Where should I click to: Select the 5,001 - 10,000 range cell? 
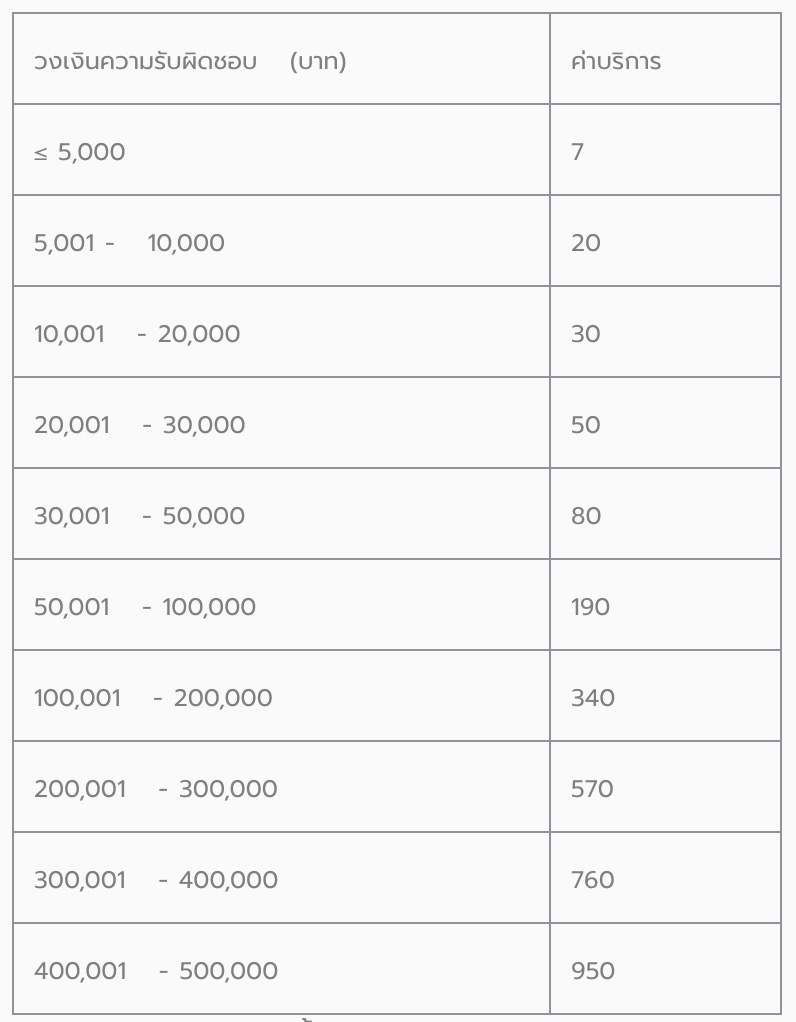pos(129,243)
